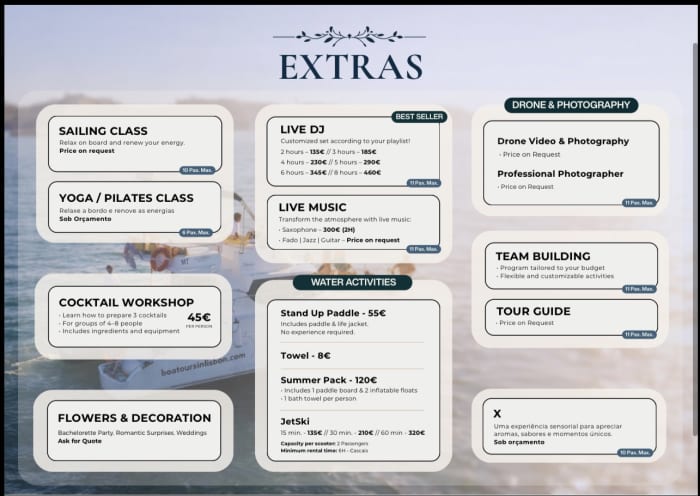Click 'Bachelorette Party, Romantic Surprises, Weddings'
Screen dimensions: 700x496
pos(132,433)
